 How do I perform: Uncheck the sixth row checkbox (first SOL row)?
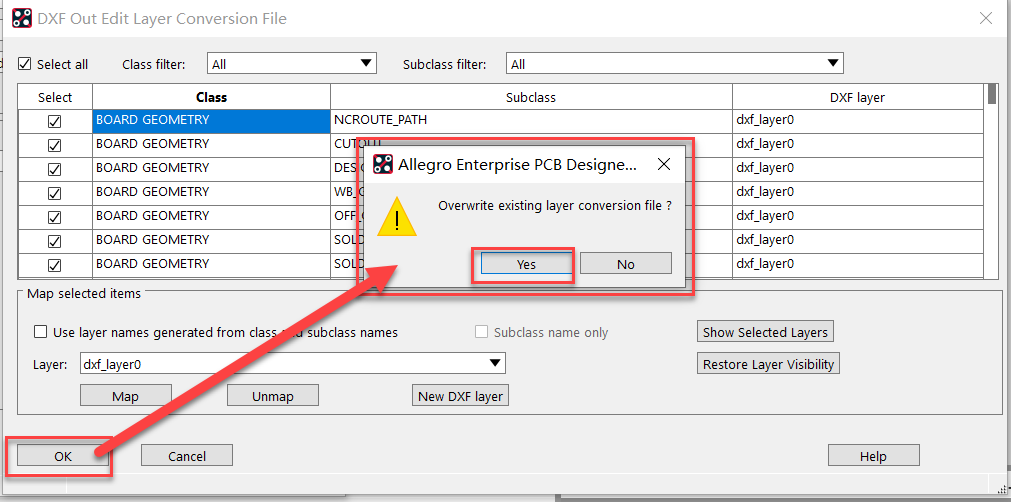55,241
